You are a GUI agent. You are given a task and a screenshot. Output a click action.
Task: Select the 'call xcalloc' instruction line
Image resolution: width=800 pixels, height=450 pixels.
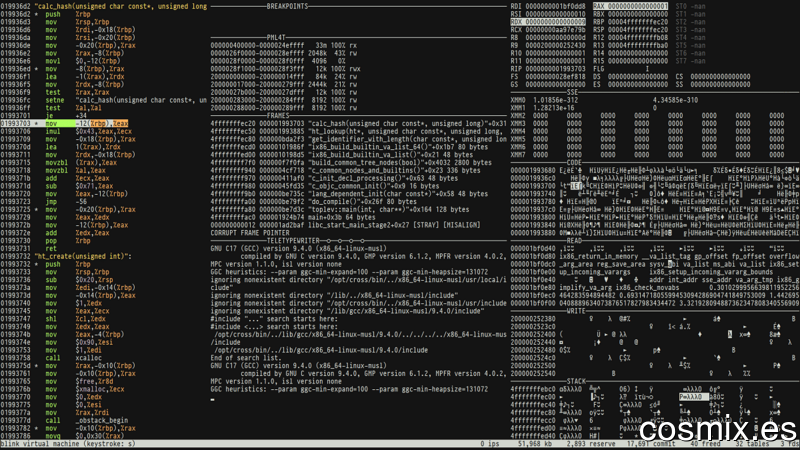(51, 358)
